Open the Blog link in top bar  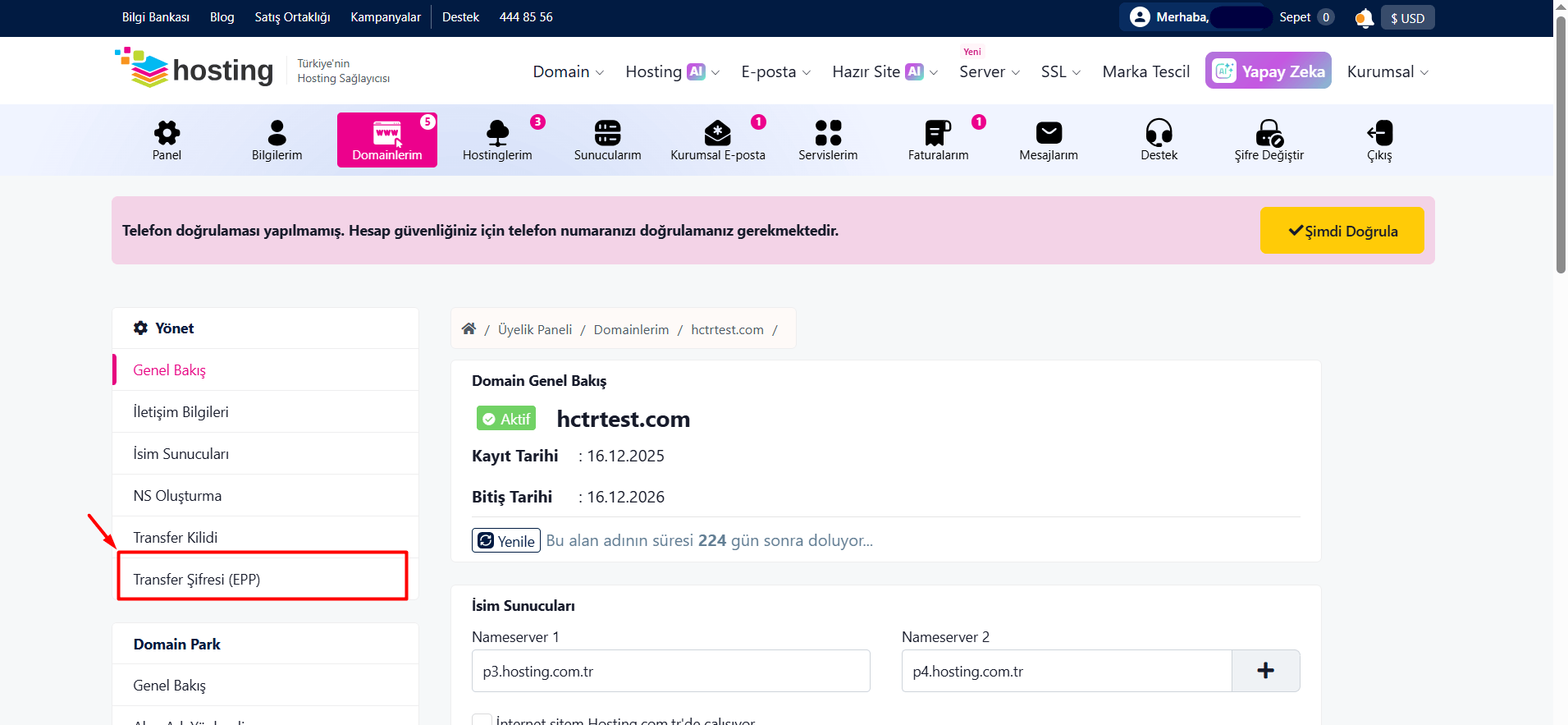tap(222, 17)
